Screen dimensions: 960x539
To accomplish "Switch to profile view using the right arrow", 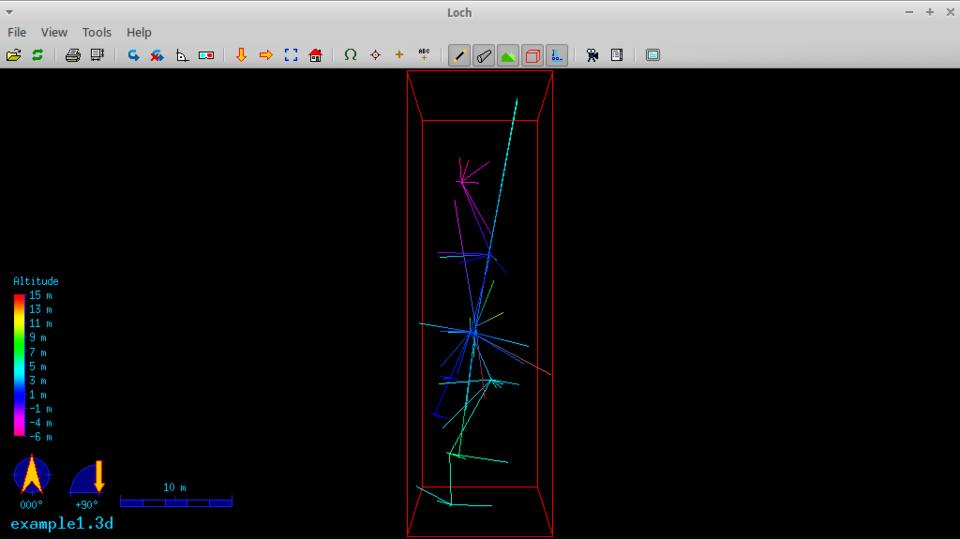I will click(x=266, y=55).
